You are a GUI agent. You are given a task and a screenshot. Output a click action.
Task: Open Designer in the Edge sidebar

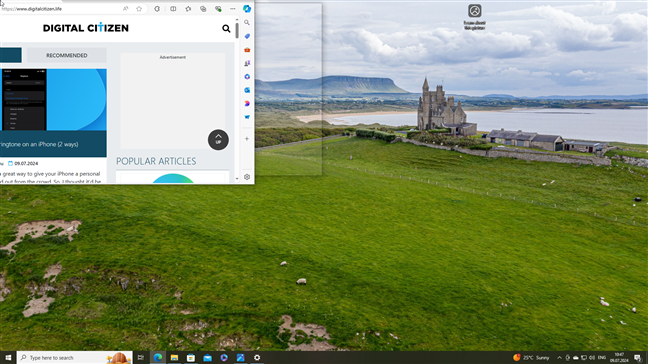click(247, 103)
